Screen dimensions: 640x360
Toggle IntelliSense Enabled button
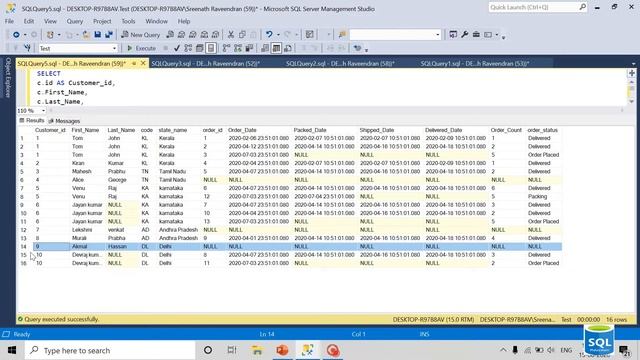pos(211,48)
